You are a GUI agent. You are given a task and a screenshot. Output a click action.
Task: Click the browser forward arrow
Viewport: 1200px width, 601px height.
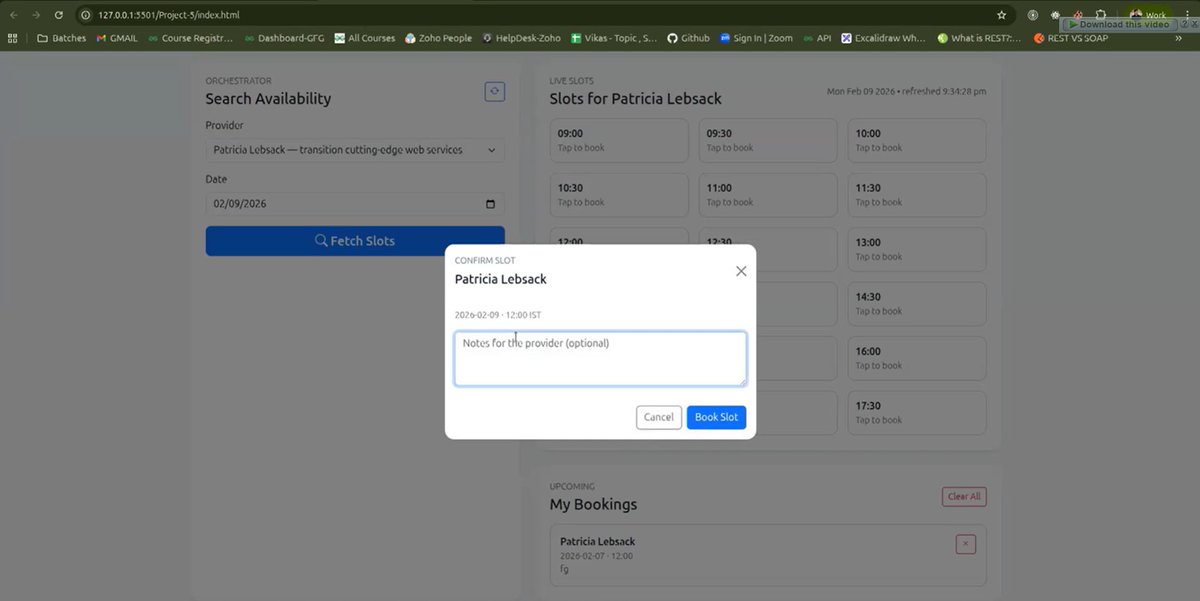click(x=36, y=15)
